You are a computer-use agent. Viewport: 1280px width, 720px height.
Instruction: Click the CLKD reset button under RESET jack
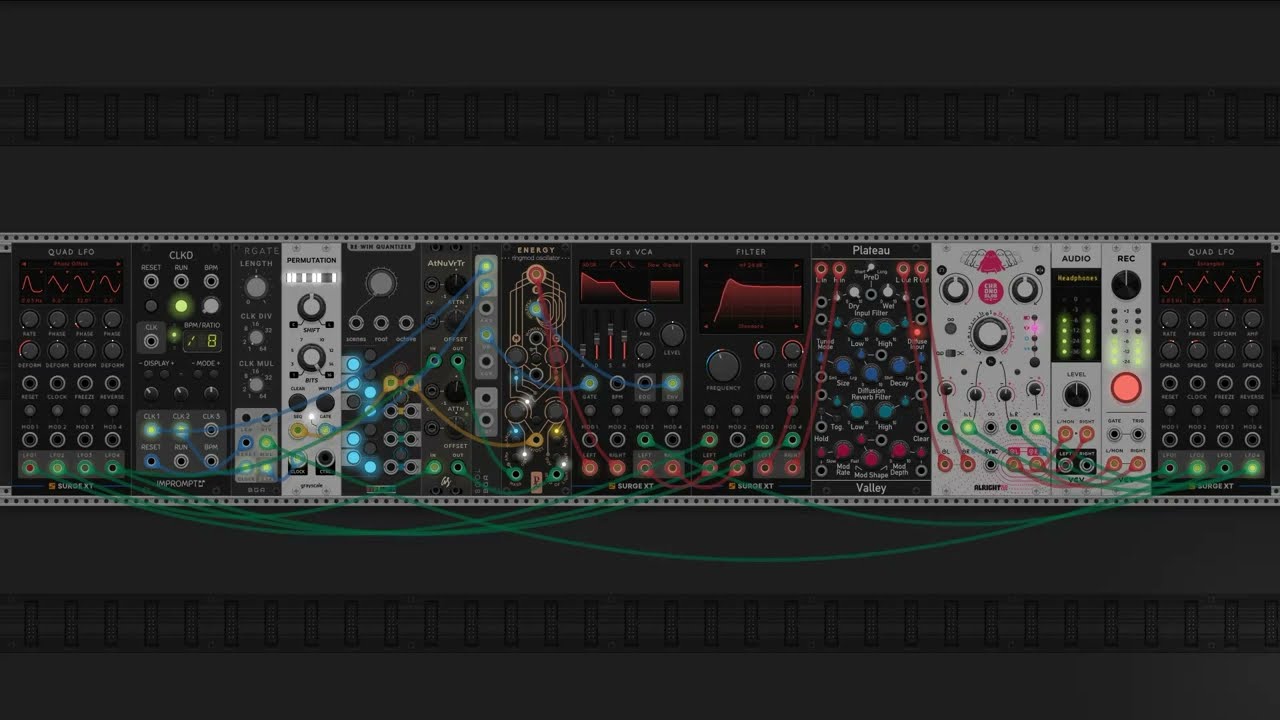pyautogui.click(x=151, y=306)
